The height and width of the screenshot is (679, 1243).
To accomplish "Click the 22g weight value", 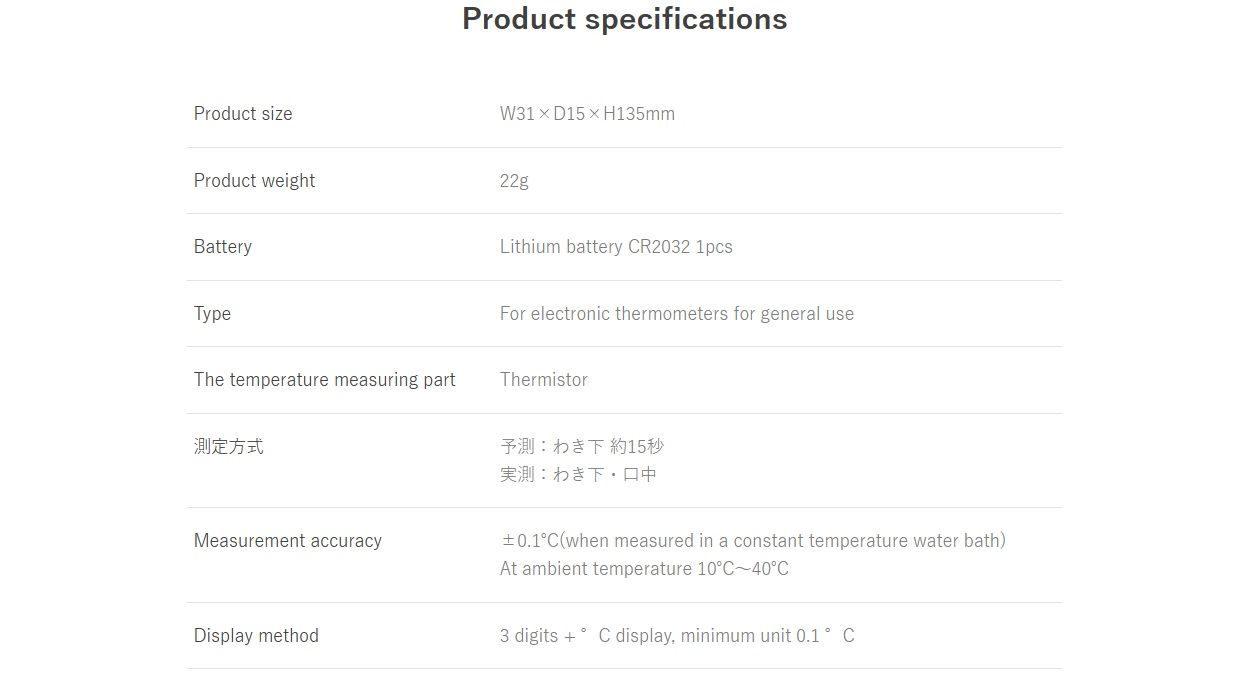I will (514, 181).
